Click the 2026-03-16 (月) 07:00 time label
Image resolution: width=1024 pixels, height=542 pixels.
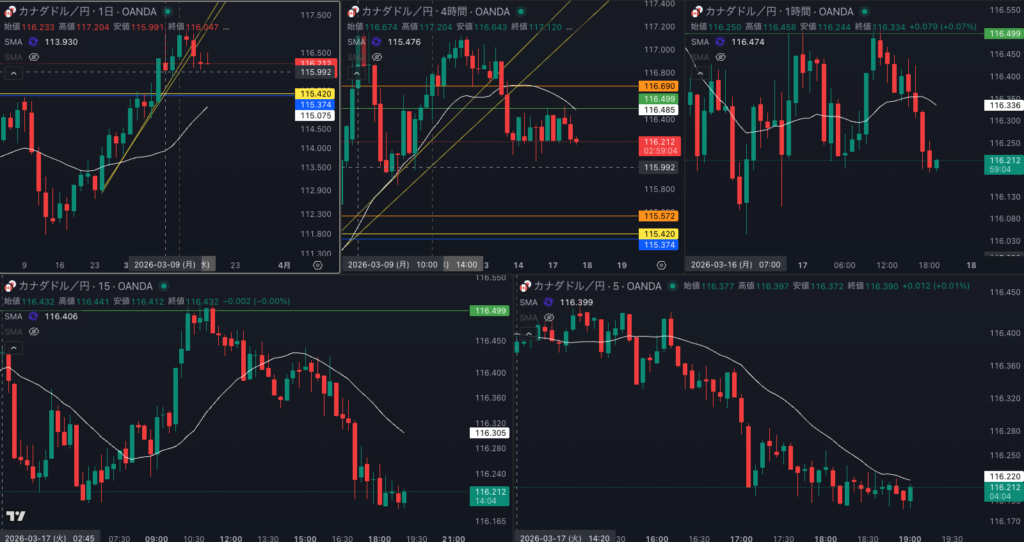[x=736, y=265]
